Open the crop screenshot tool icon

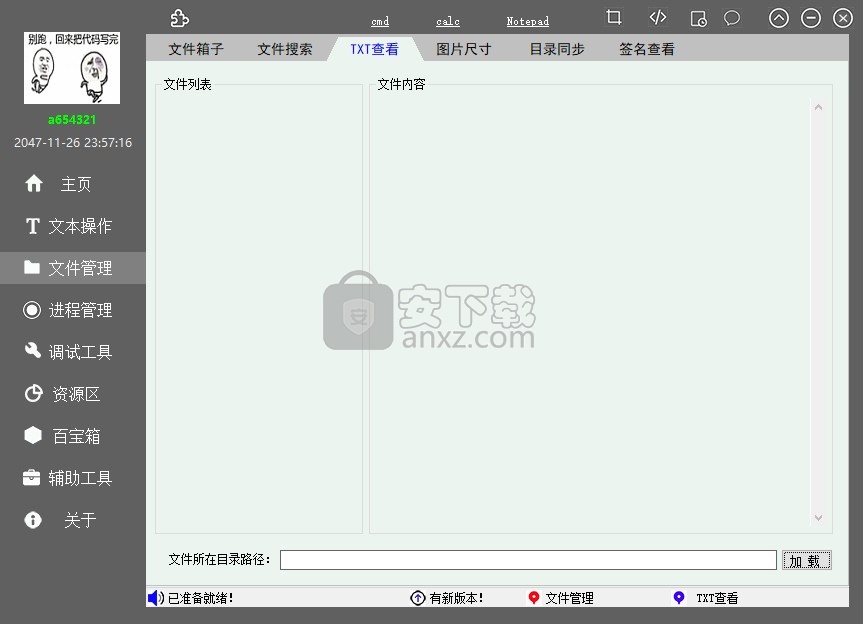point(614,18)
